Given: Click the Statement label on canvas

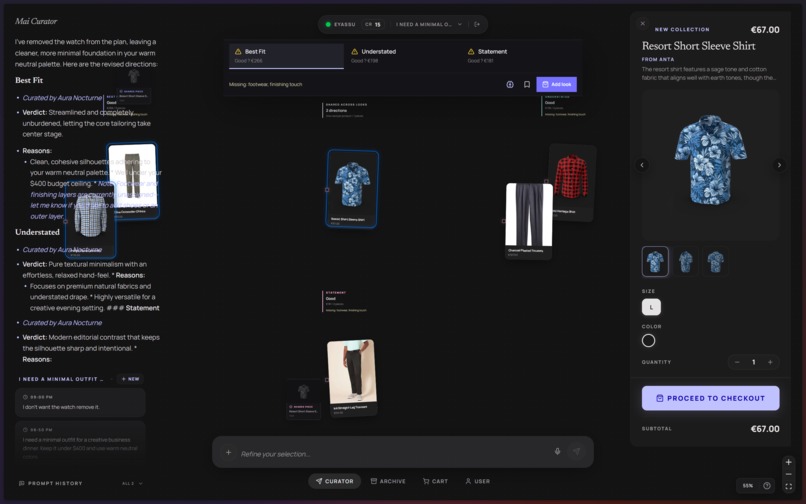Looking at the screenshot, I should [x=336, y=293].
